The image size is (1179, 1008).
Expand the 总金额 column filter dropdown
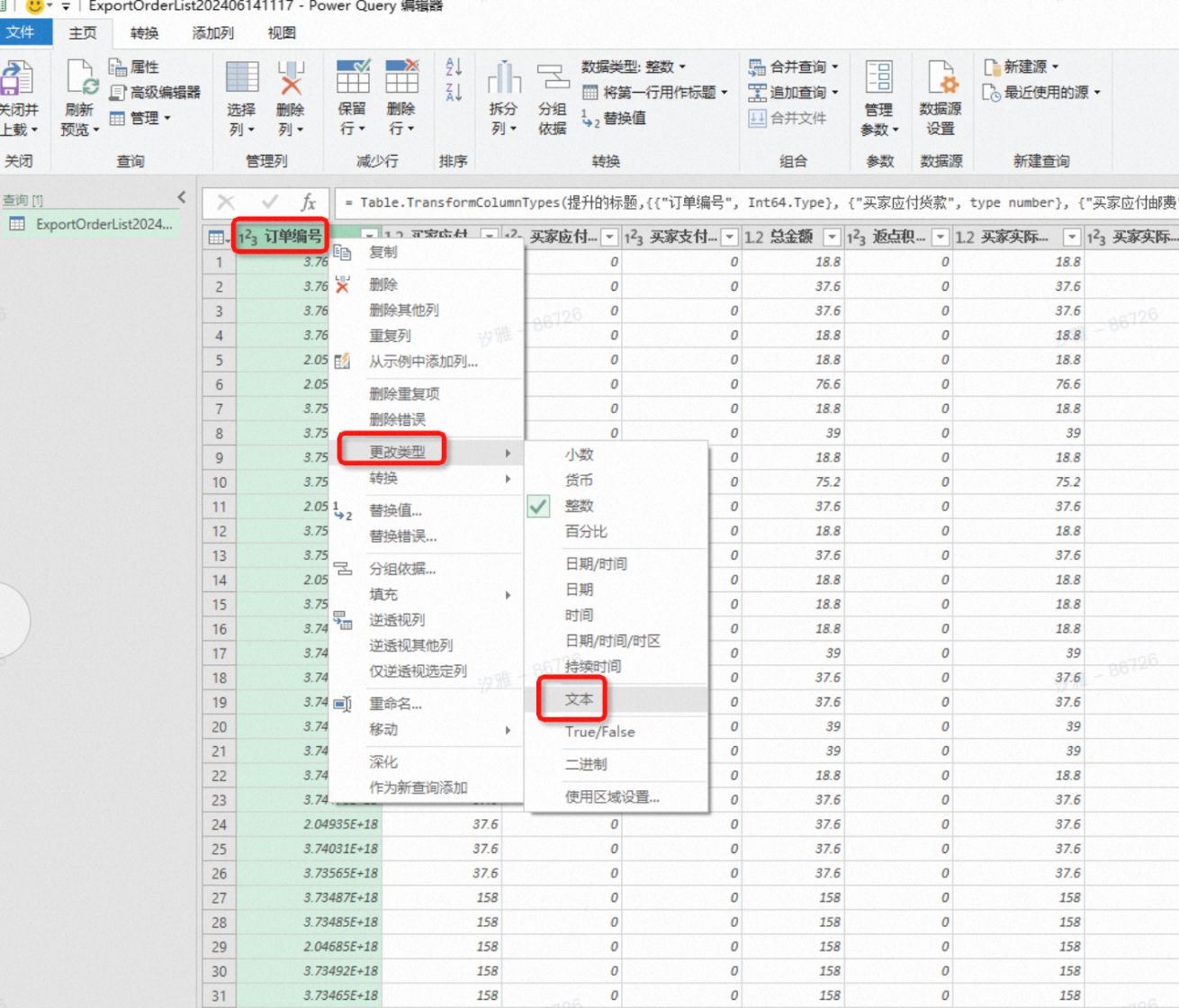click(x=832, y=237)
